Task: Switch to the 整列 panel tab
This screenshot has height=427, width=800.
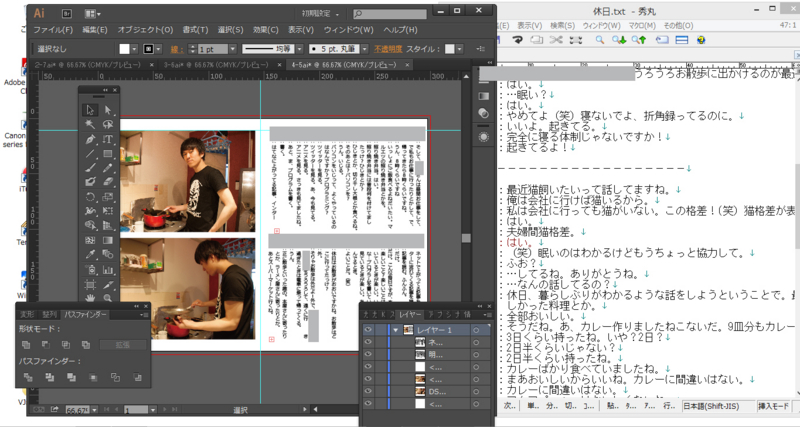Action: point(49,315)
